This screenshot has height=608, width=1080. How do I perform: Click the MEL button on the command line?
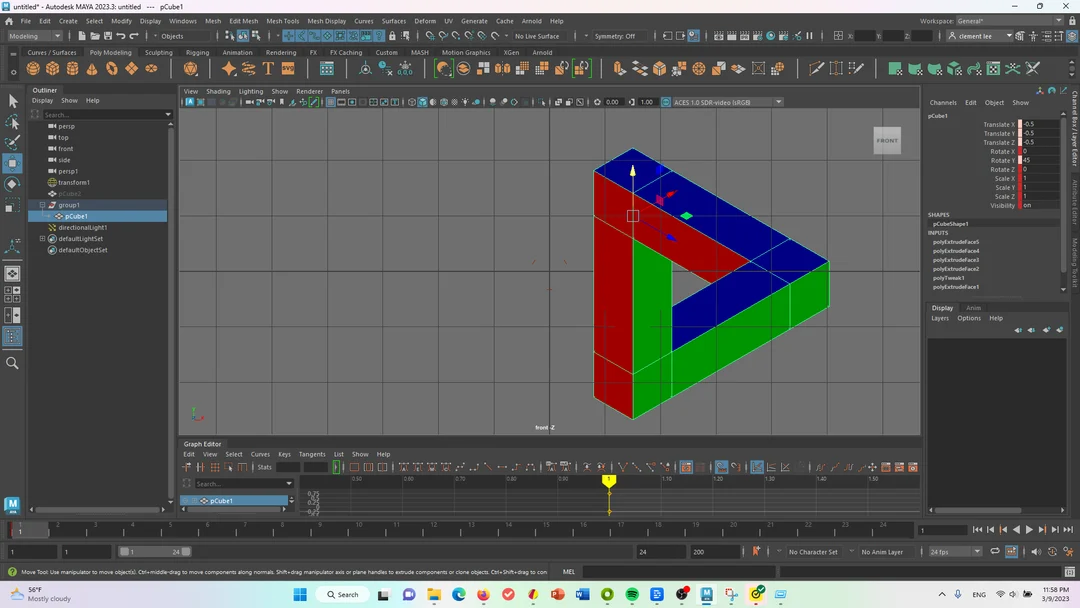pyautogui.click(x=568, y=571)
